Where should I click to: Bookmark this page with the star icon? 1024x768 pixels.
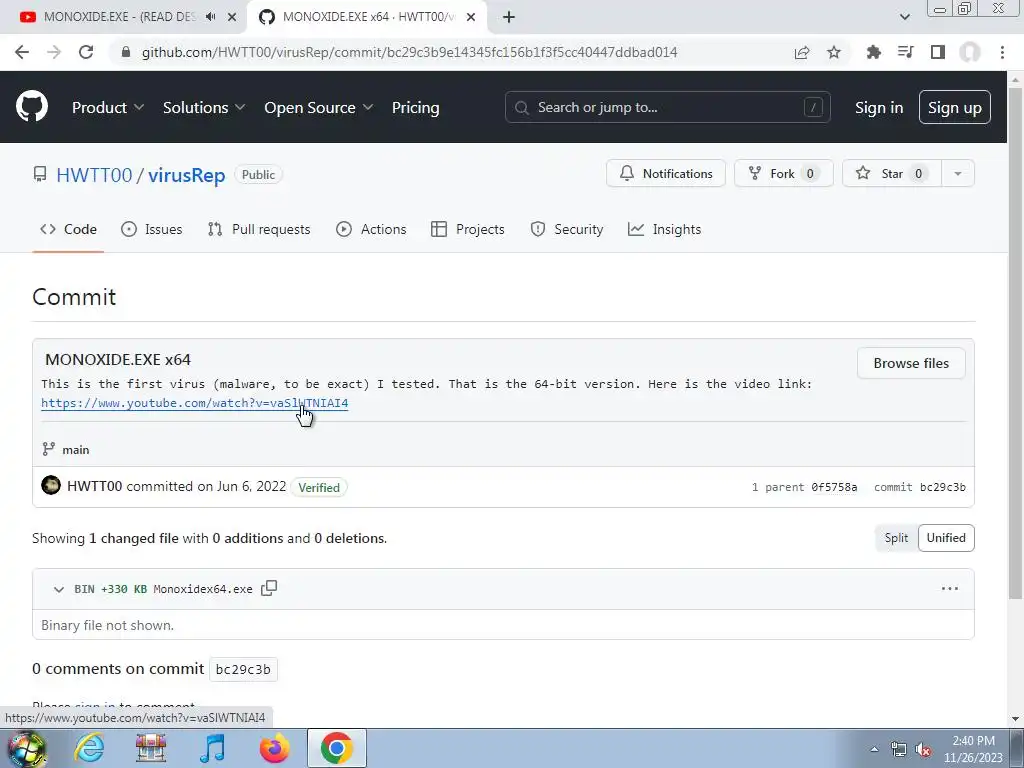834,52
